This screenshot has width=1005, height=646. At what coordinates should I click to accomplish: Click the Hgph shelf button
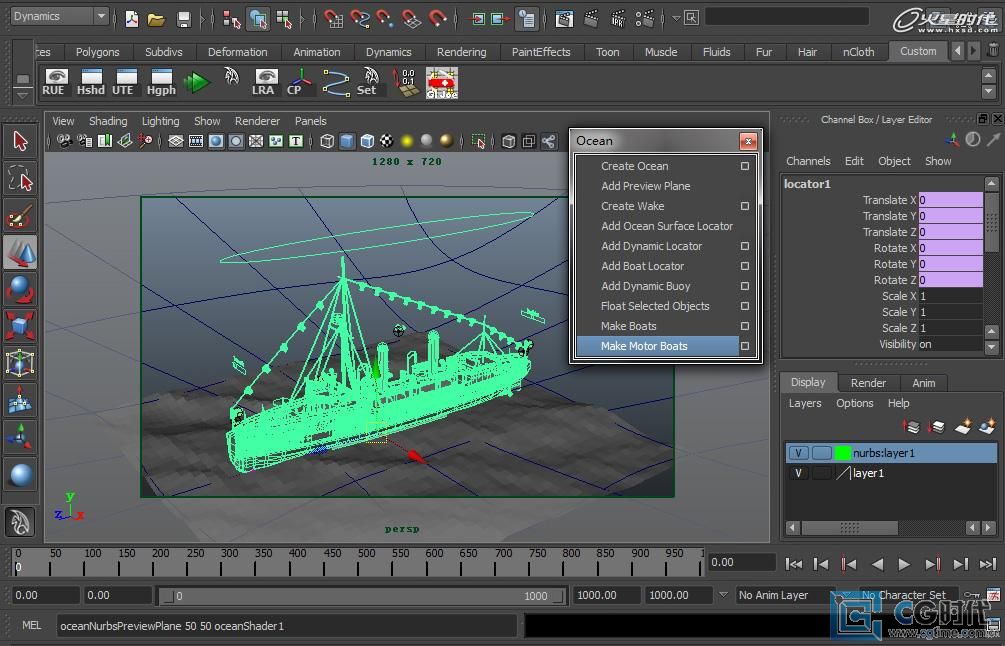click(161, 83)
